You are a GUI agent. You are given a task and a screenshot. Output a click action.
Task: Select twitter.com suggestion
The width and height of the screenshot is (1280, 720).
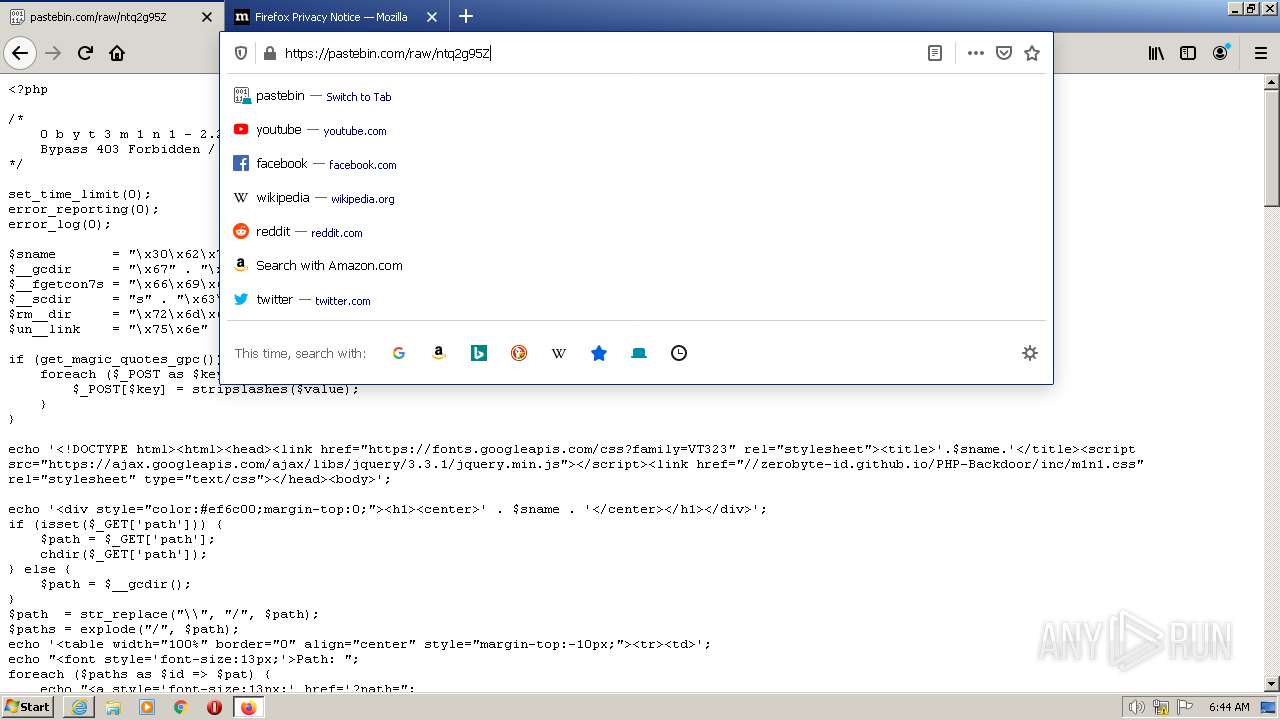[x=636, y=300]
